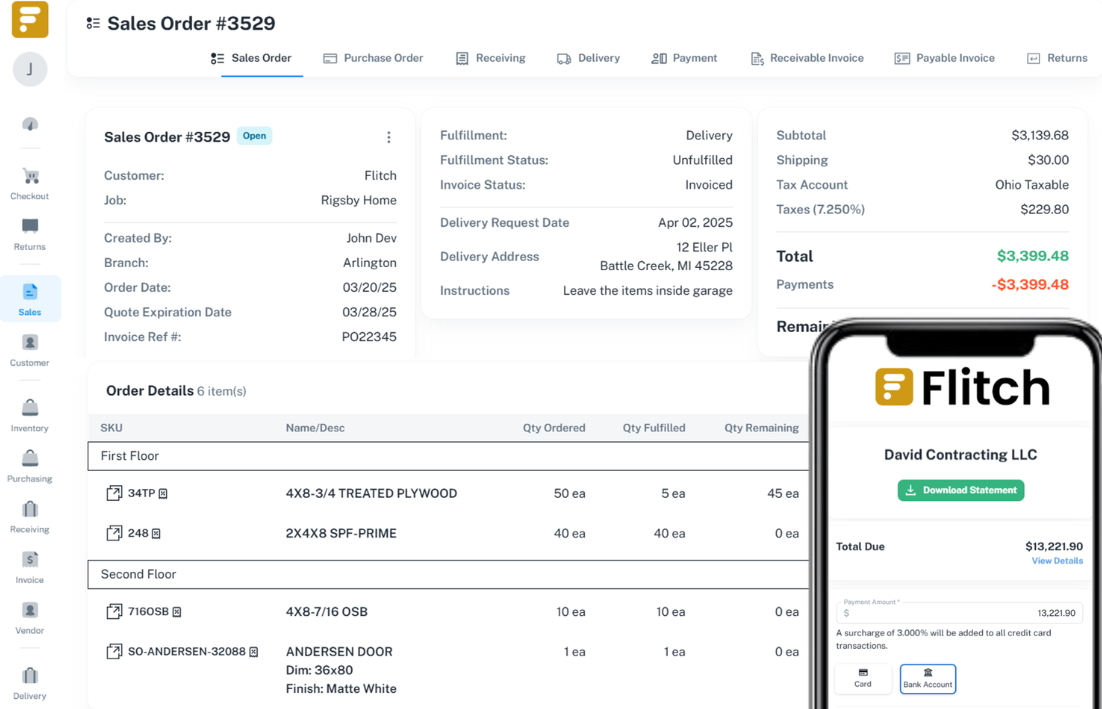The width and height of the screenshot is (1102, 709).
Task: Switch to the Purchase Order tab
Action: (373, 58)
